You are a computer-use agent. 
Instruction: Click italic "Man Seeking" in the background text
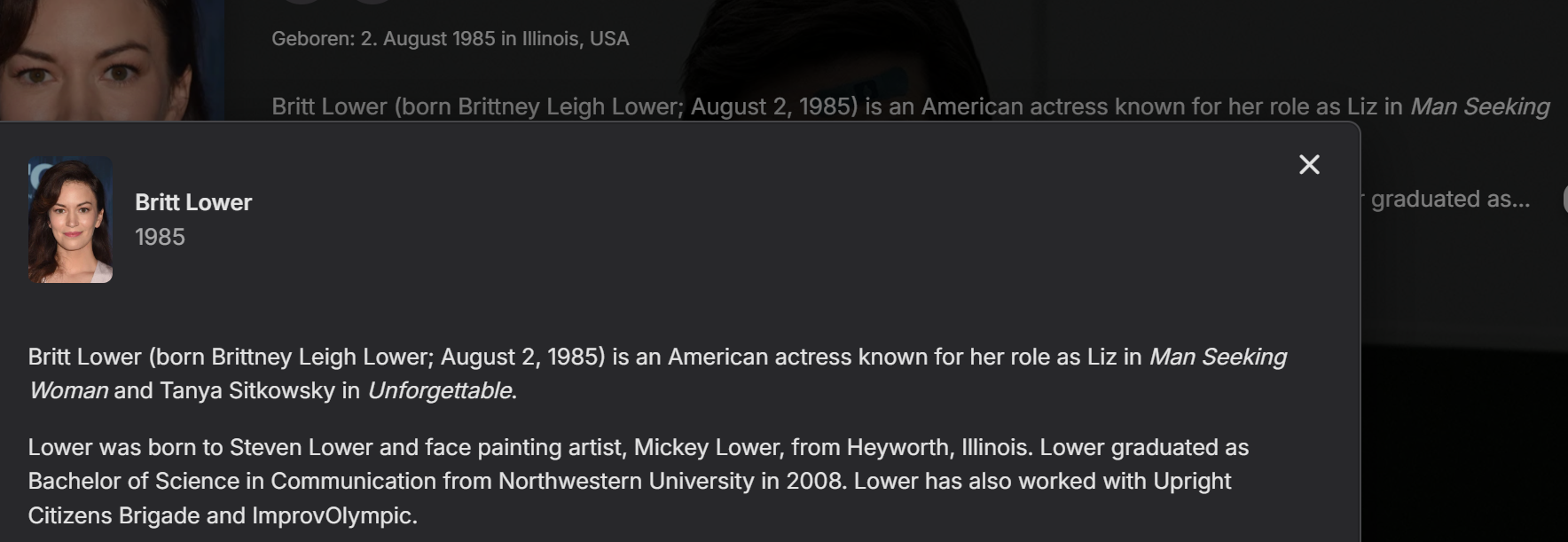pyautogui.click(x=1479, y=106)
